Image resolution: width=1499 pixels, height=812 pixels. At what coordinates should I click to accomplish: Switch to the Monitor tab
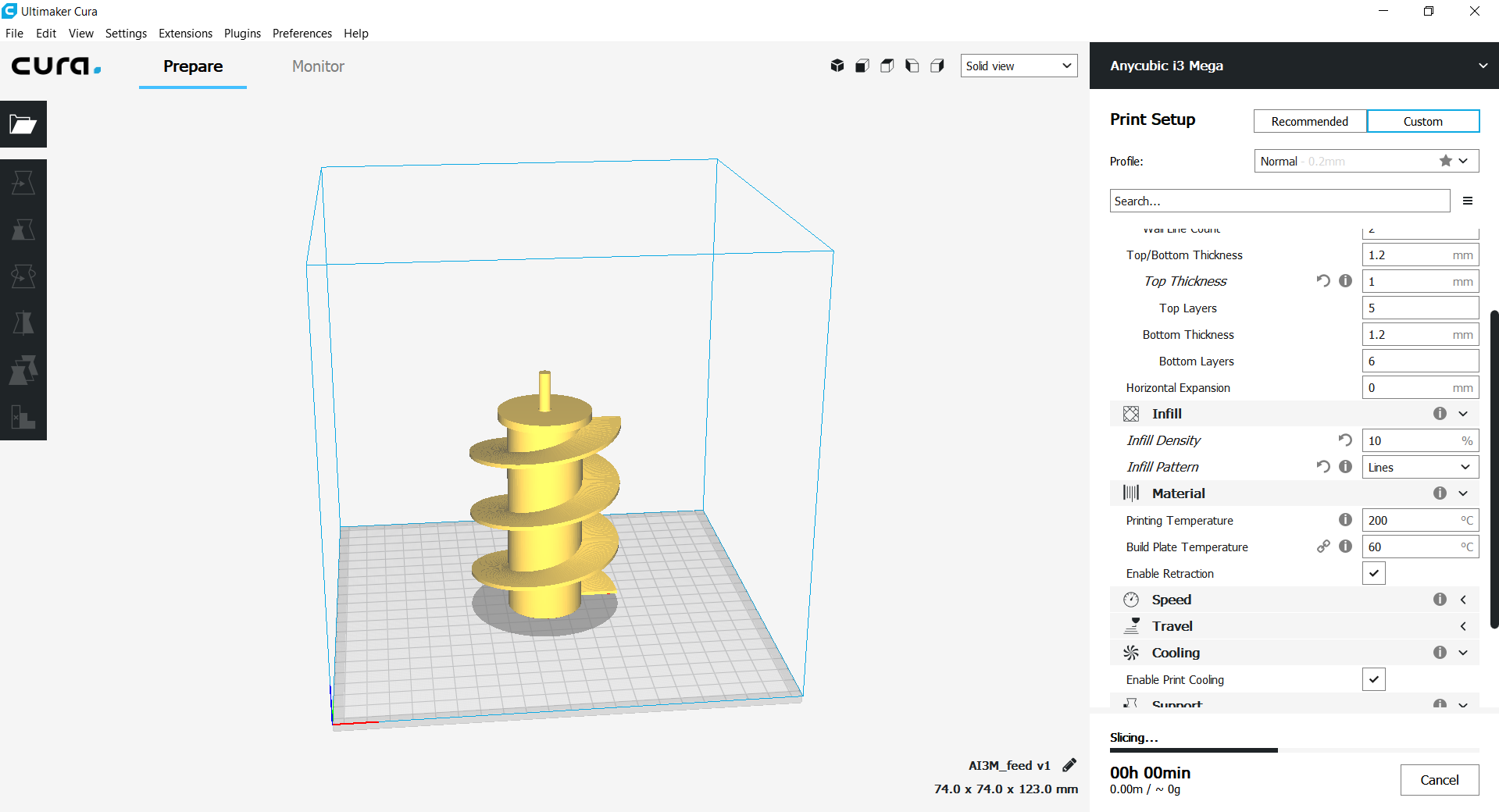point(318,66)
